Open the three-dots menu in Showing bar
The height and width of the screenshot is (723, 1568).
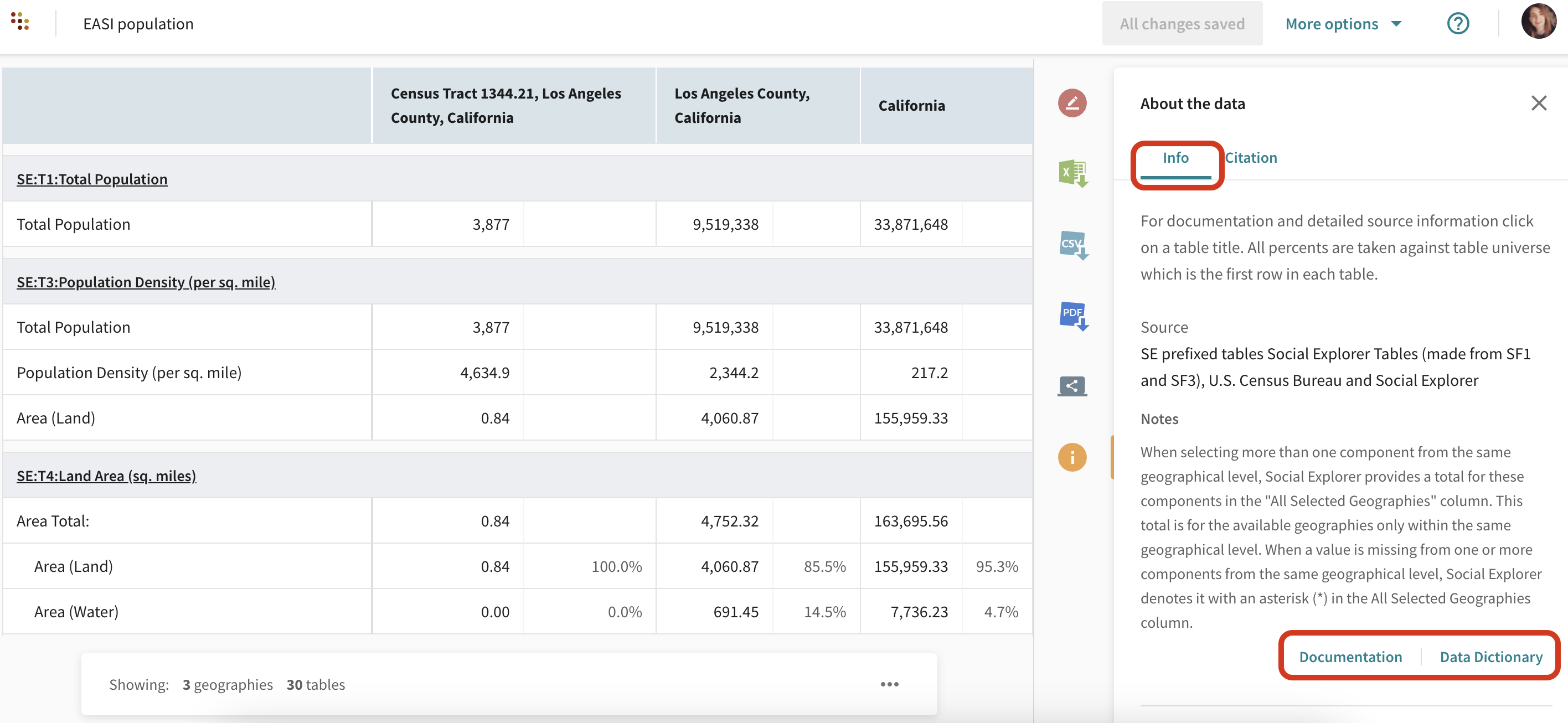coord(889,684)
